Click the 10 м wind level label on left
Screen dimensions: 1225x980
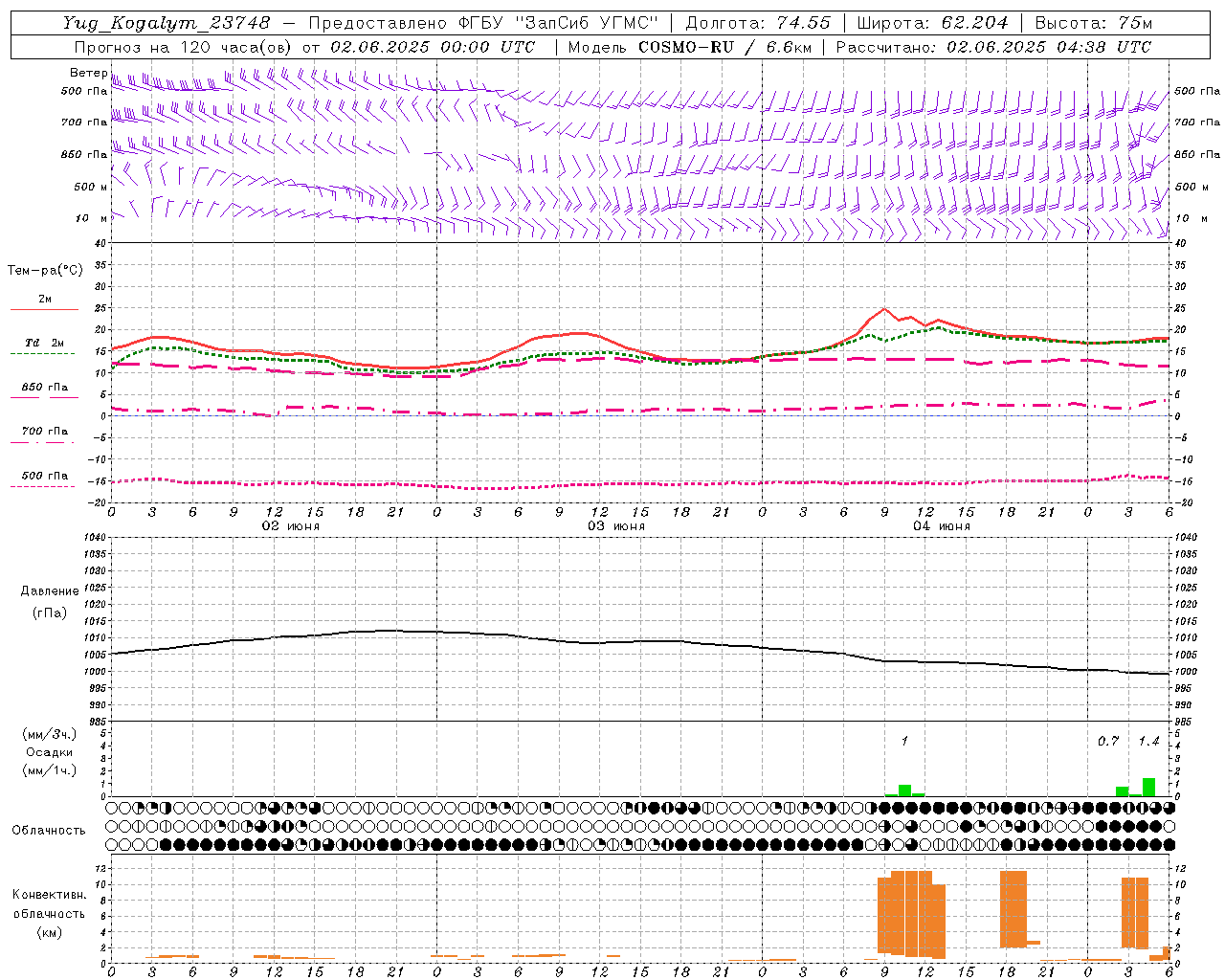pos(91,218)
